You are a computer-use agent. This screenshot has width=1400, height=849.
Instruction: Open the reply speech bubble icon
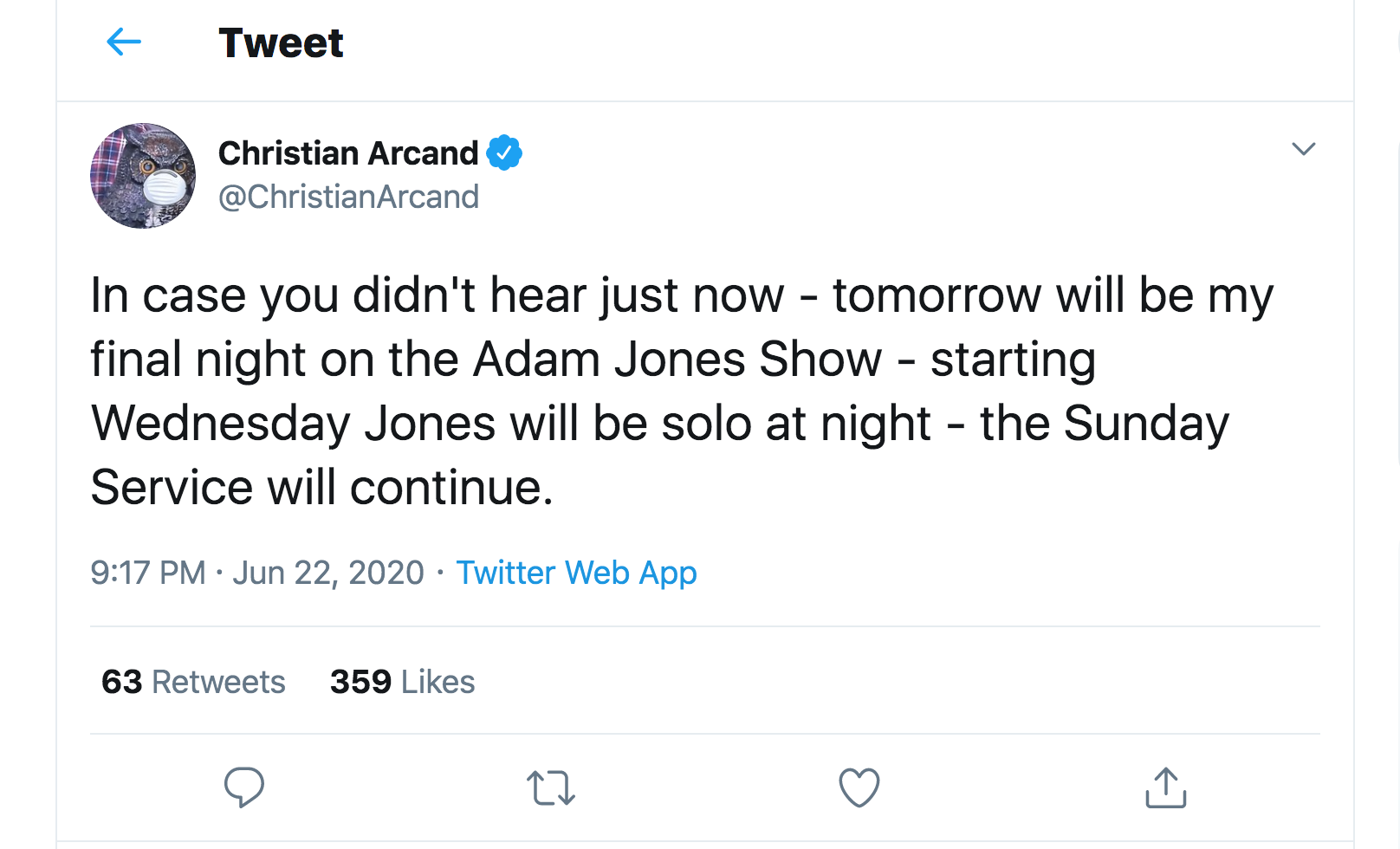(x=243, y=787)
